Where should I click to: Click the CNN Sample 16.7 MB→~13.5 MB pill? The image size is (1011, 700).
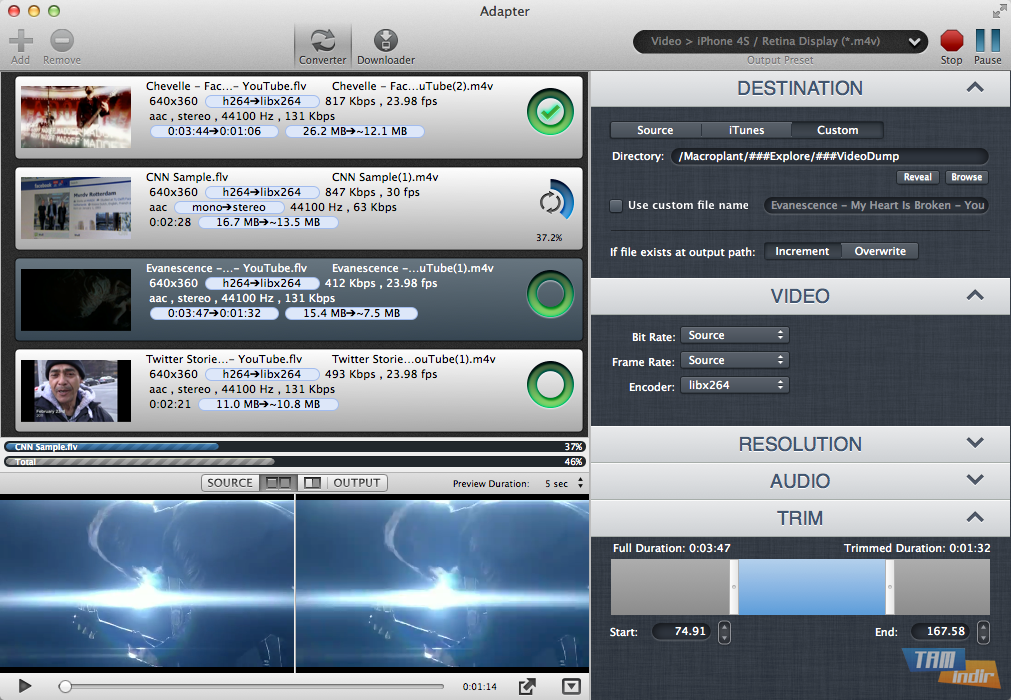268,222
